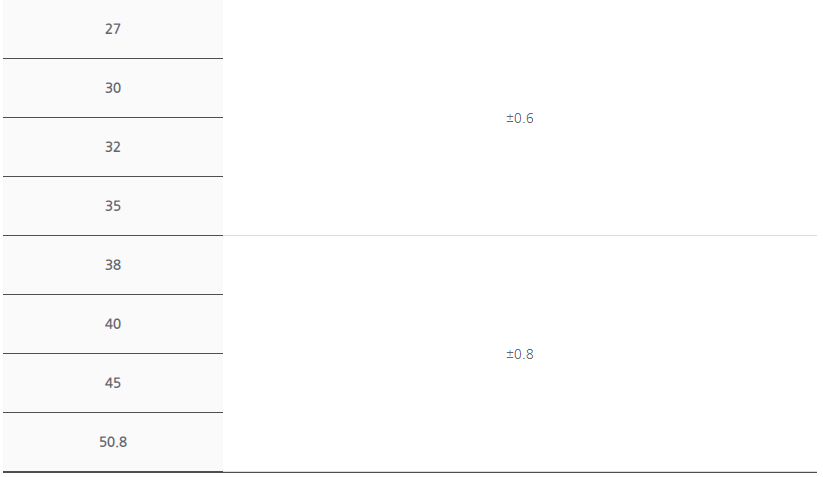The image size is (823, 477).
Task: Click the 38 size cell
Action: (x=113, y=265)
